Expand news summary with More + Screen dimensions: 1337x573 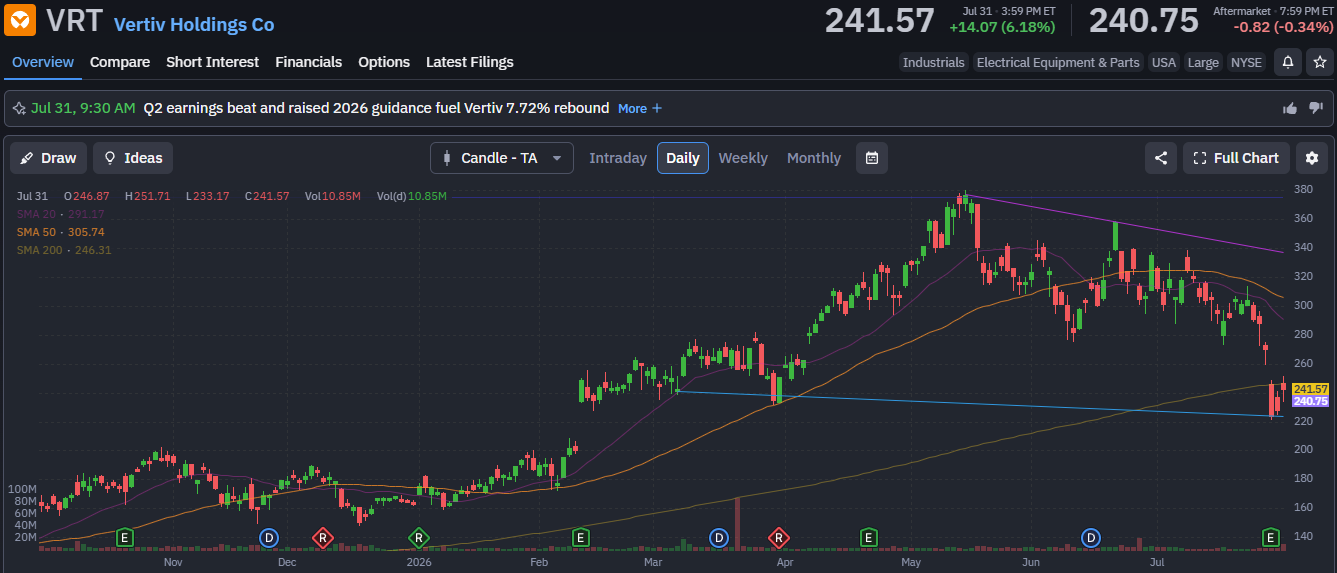point(640,108)
